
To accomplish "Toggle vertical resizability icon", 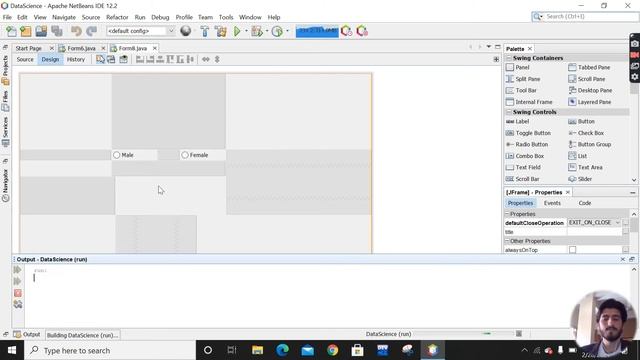I will [217, 60].
